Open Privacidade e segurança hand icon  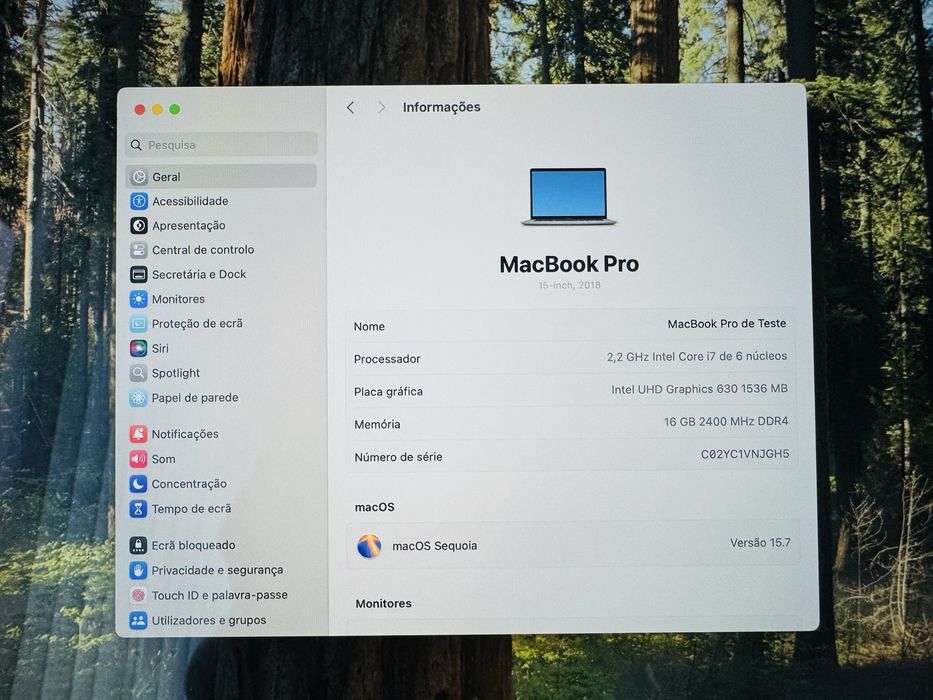coord(139,570)
